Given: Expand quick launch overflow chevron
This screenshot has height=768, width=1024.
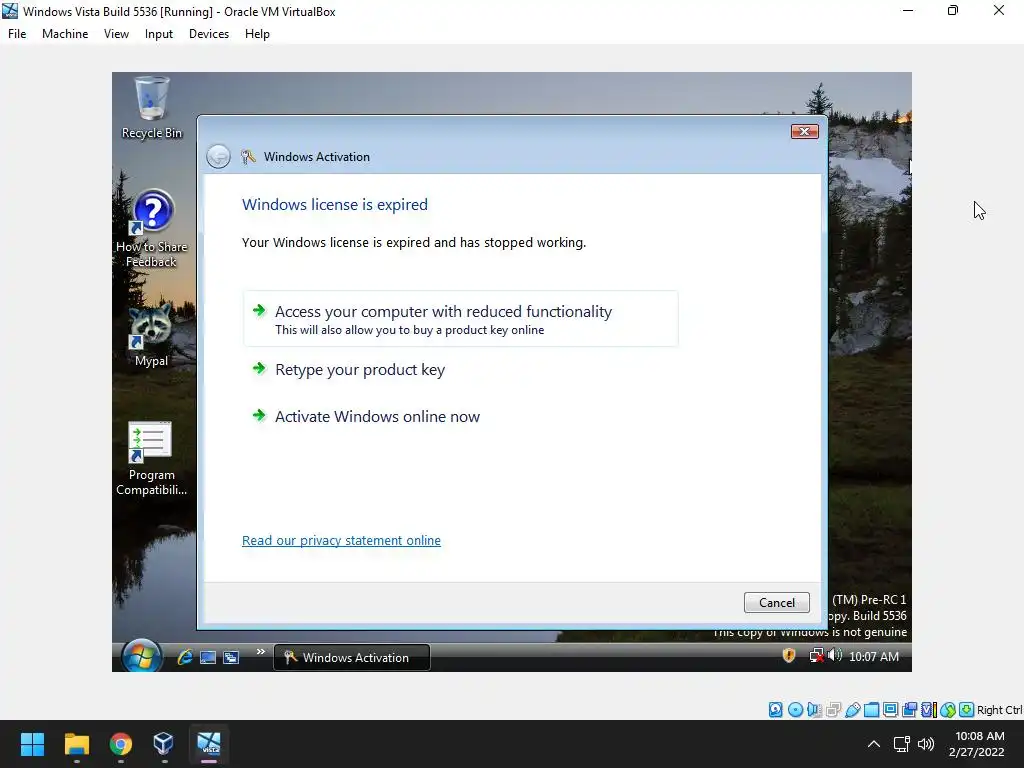Looking at the screenshot, I should [261, 651].
